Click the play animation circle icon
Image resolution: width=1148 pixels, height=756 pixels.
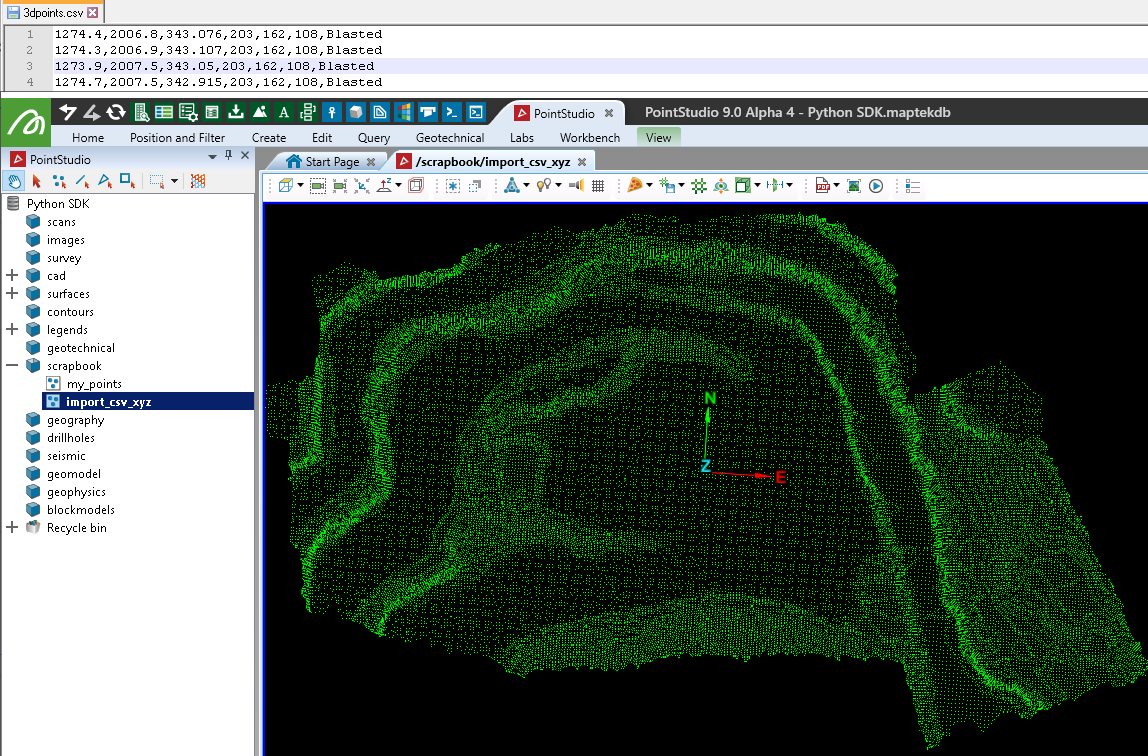(x=876, y=186)
